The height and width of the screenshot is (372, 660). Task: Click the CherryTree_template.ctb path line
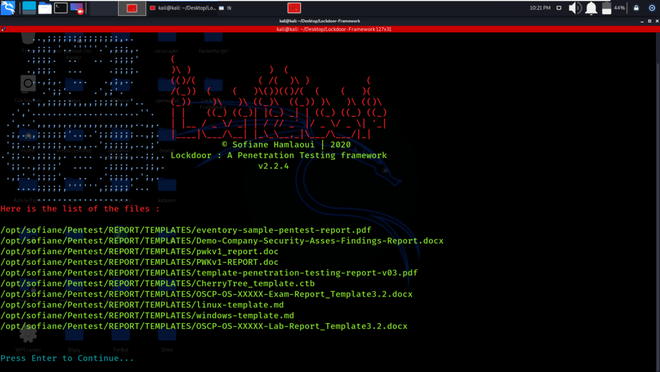157,284
